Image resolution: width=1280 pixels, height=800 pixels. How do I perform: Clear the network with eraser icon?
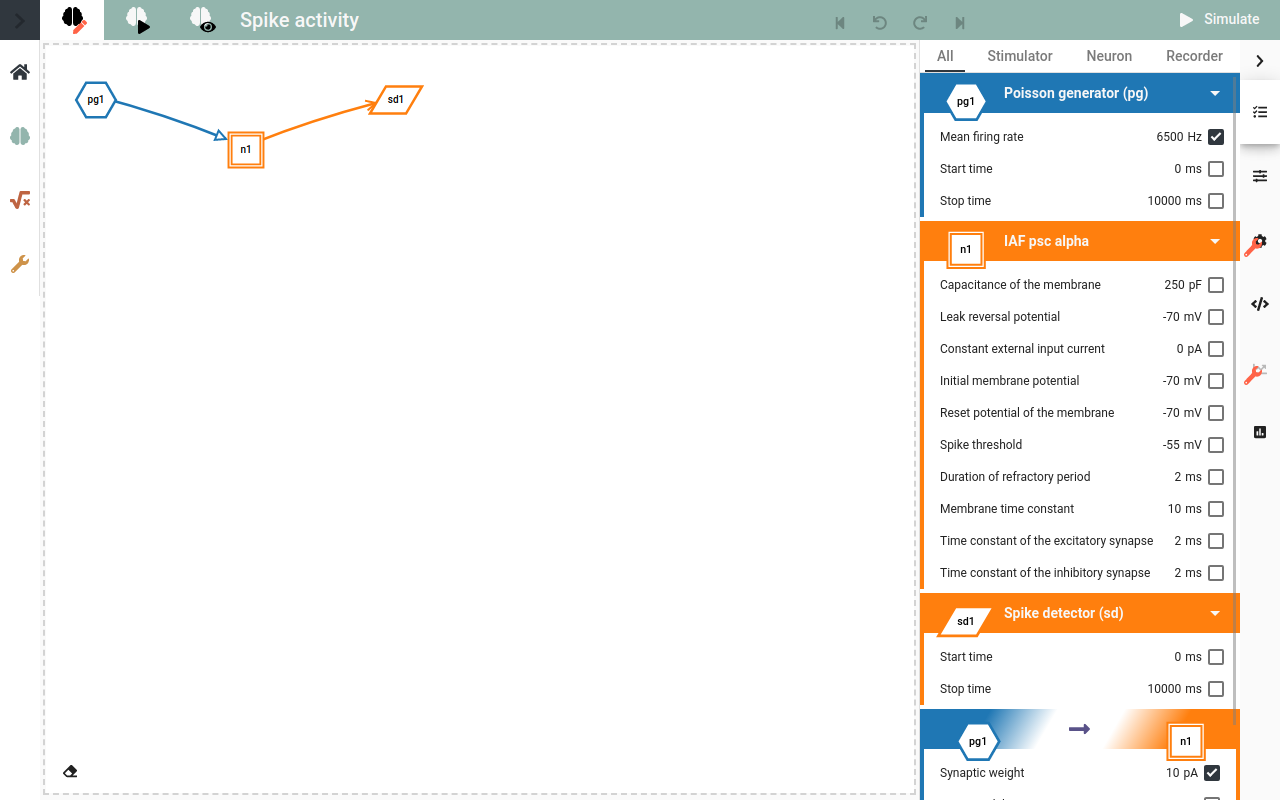pyautogui.click(x=70, y=771)
